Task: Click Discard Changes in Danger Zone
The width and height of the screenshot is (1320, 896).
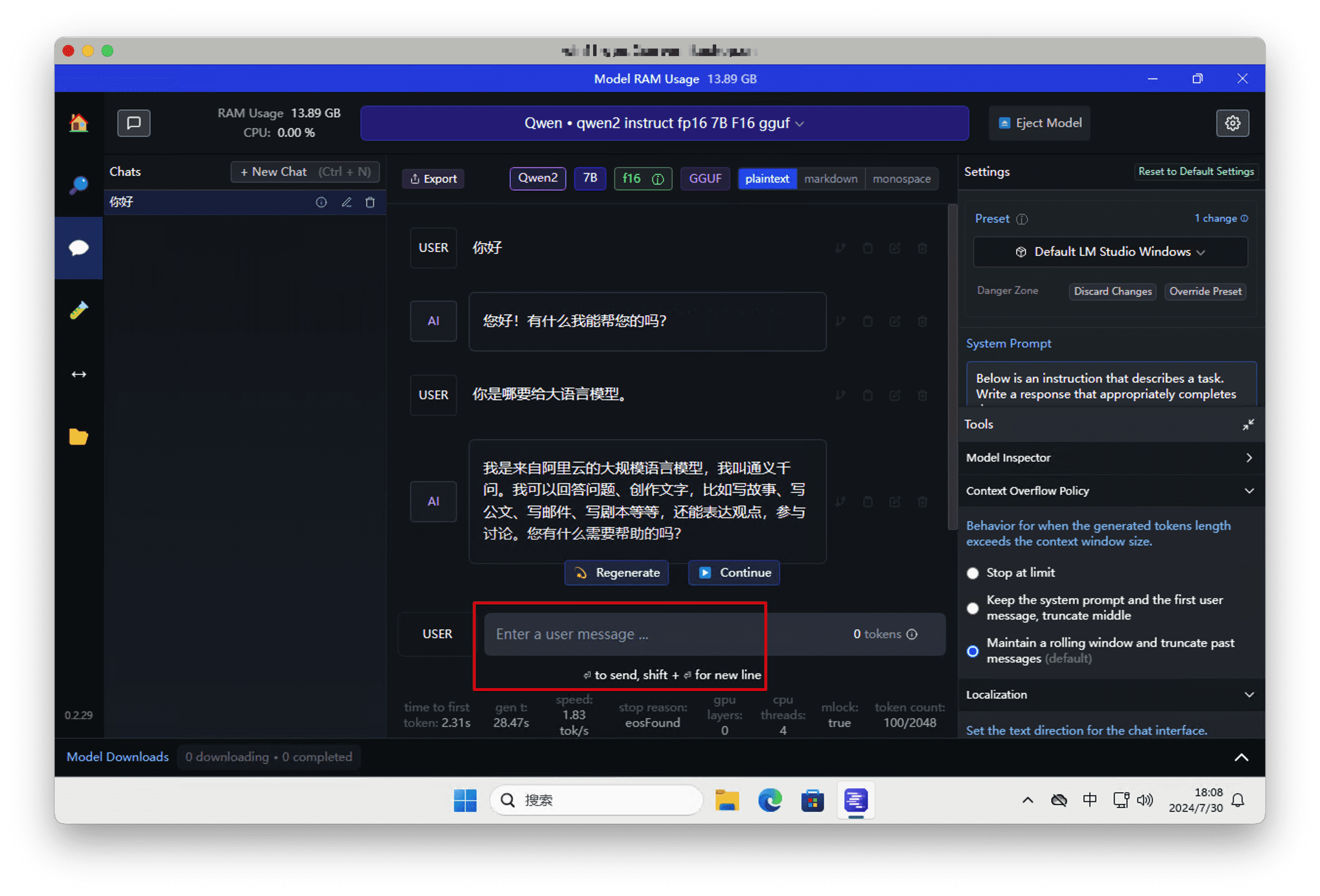Action: (x=1112, y=291)
